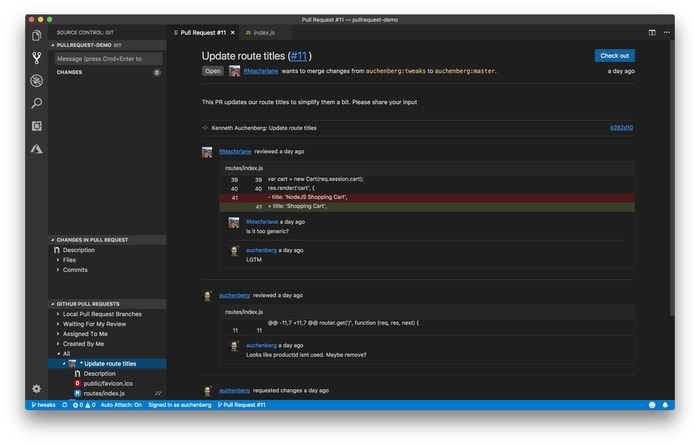Open the Explorer view in activity bar

tap(37, 35)
